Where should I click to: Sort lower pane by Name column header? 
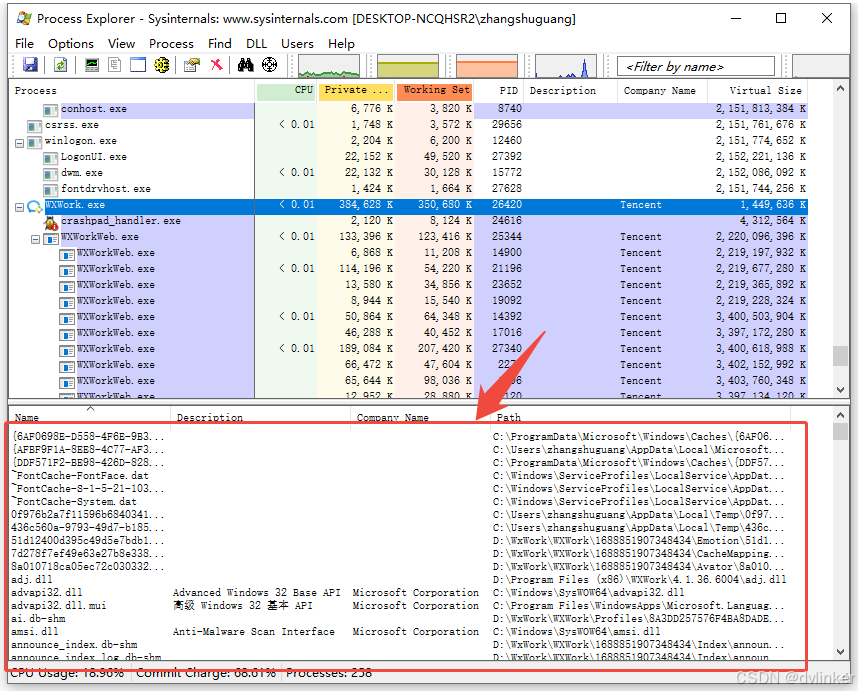[x=90, y=417]
